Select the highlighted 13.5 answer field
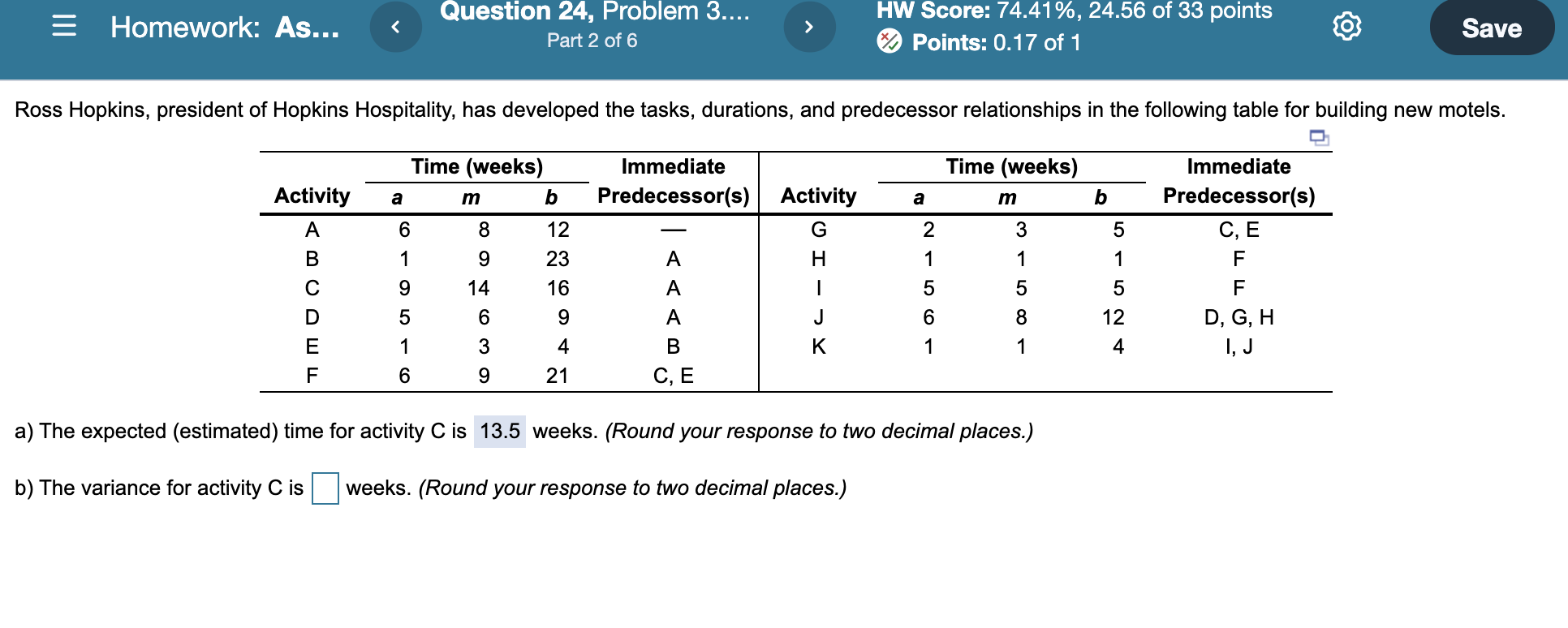The height and width of the screenshot is (628, 1568). 498,431
